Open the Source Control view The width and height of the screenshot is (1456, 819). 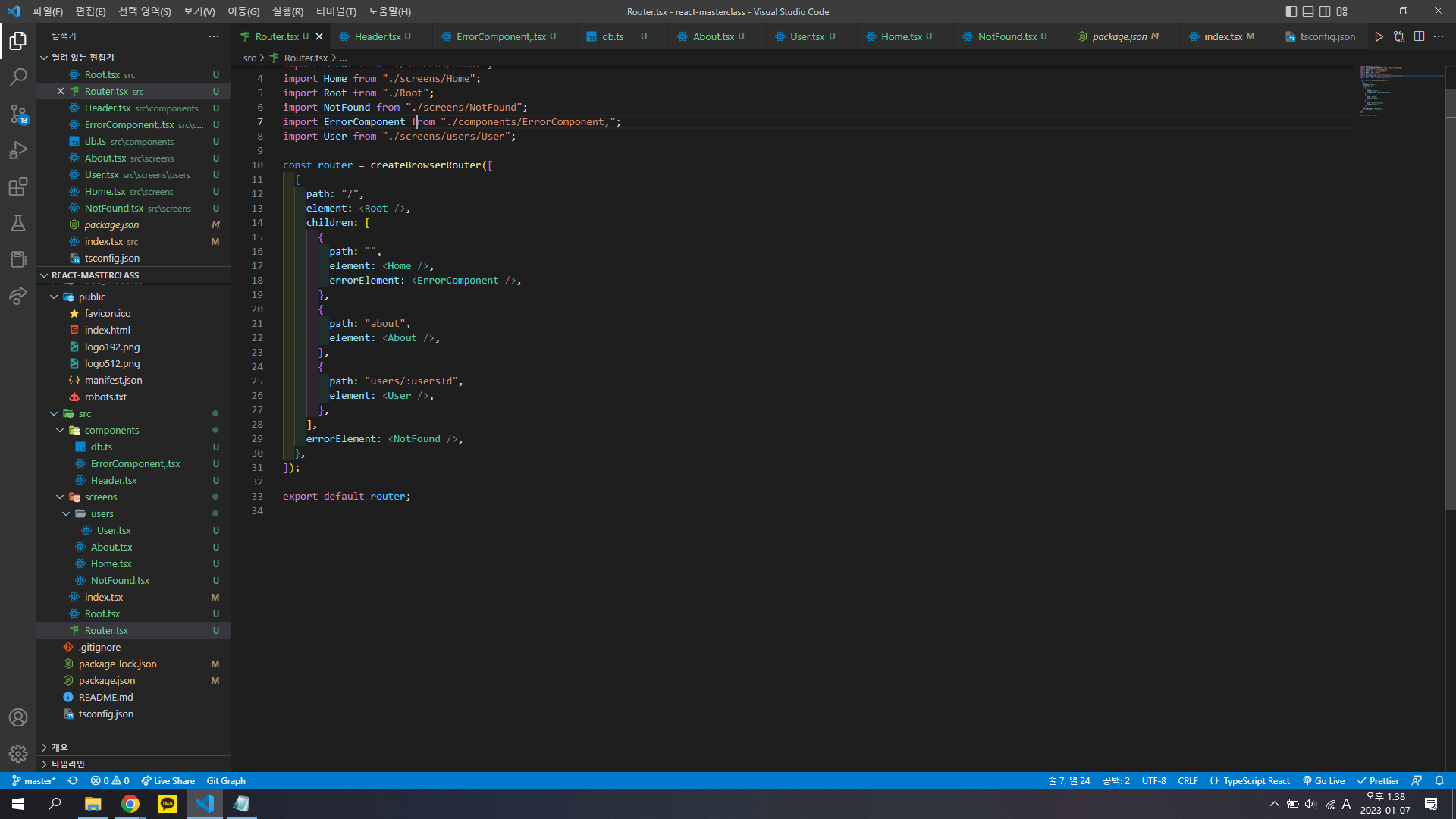(x=18, y=114)
